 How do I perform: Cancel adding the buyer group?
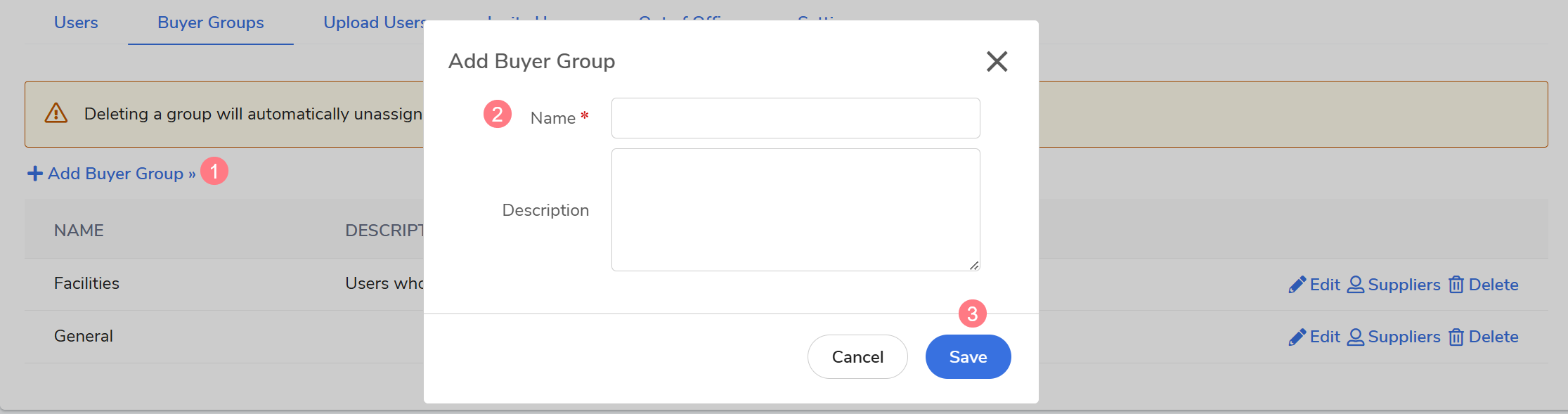[857, 357]
